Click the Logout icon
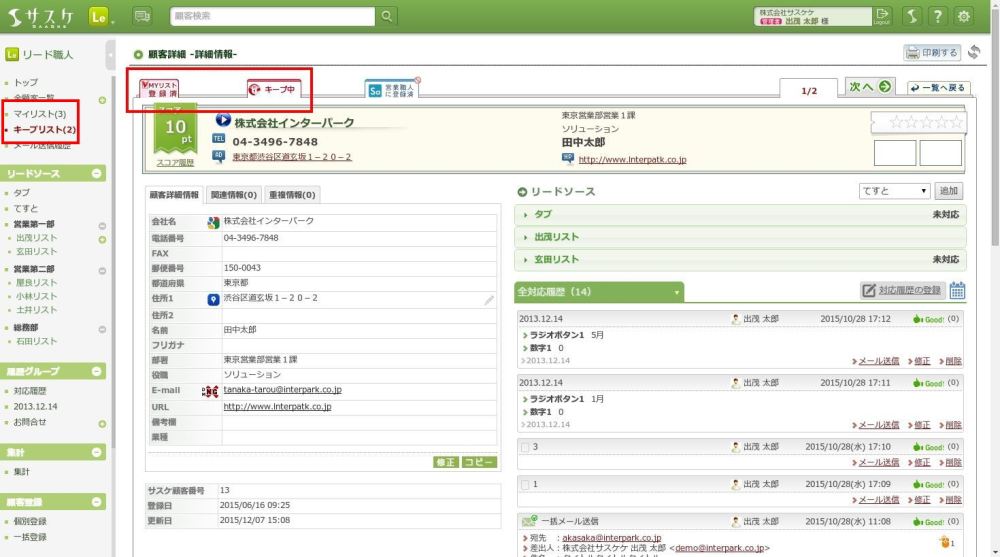This screenshot has width=1000, height=557. click(x=881, y=16)
